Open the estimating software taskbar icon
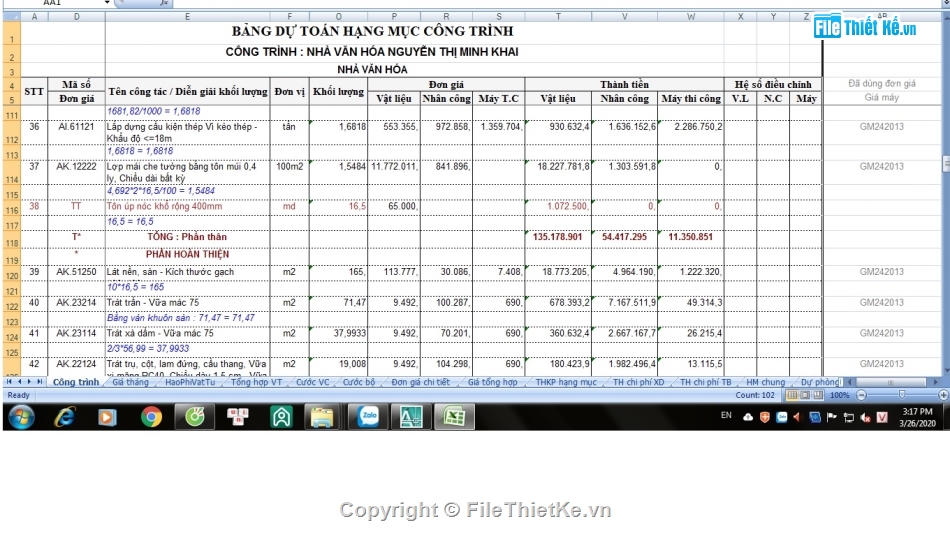The width and height of the screenshot is (950, 536). point(411,417)
